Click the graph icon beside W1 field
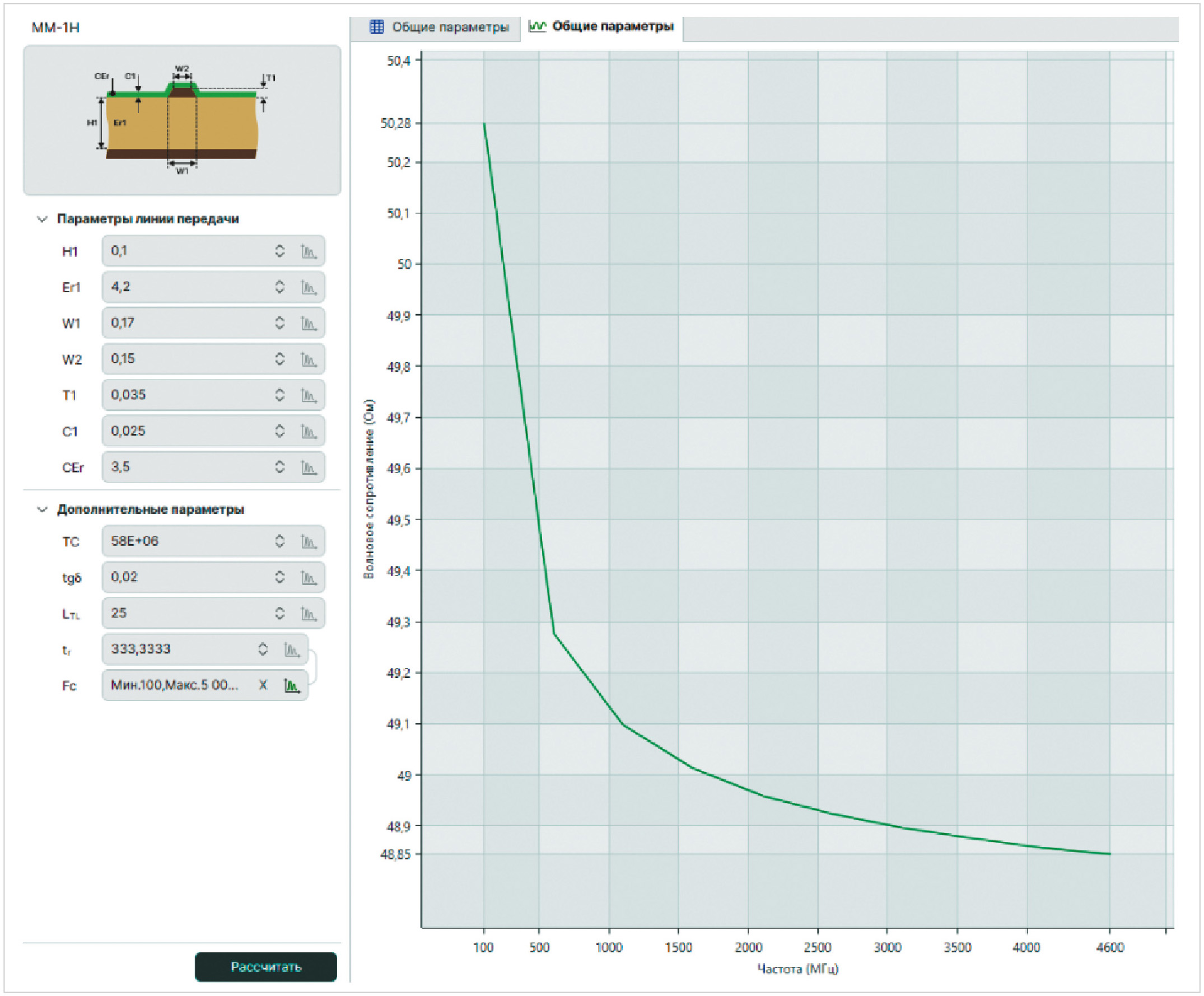 tap(309, 323)
